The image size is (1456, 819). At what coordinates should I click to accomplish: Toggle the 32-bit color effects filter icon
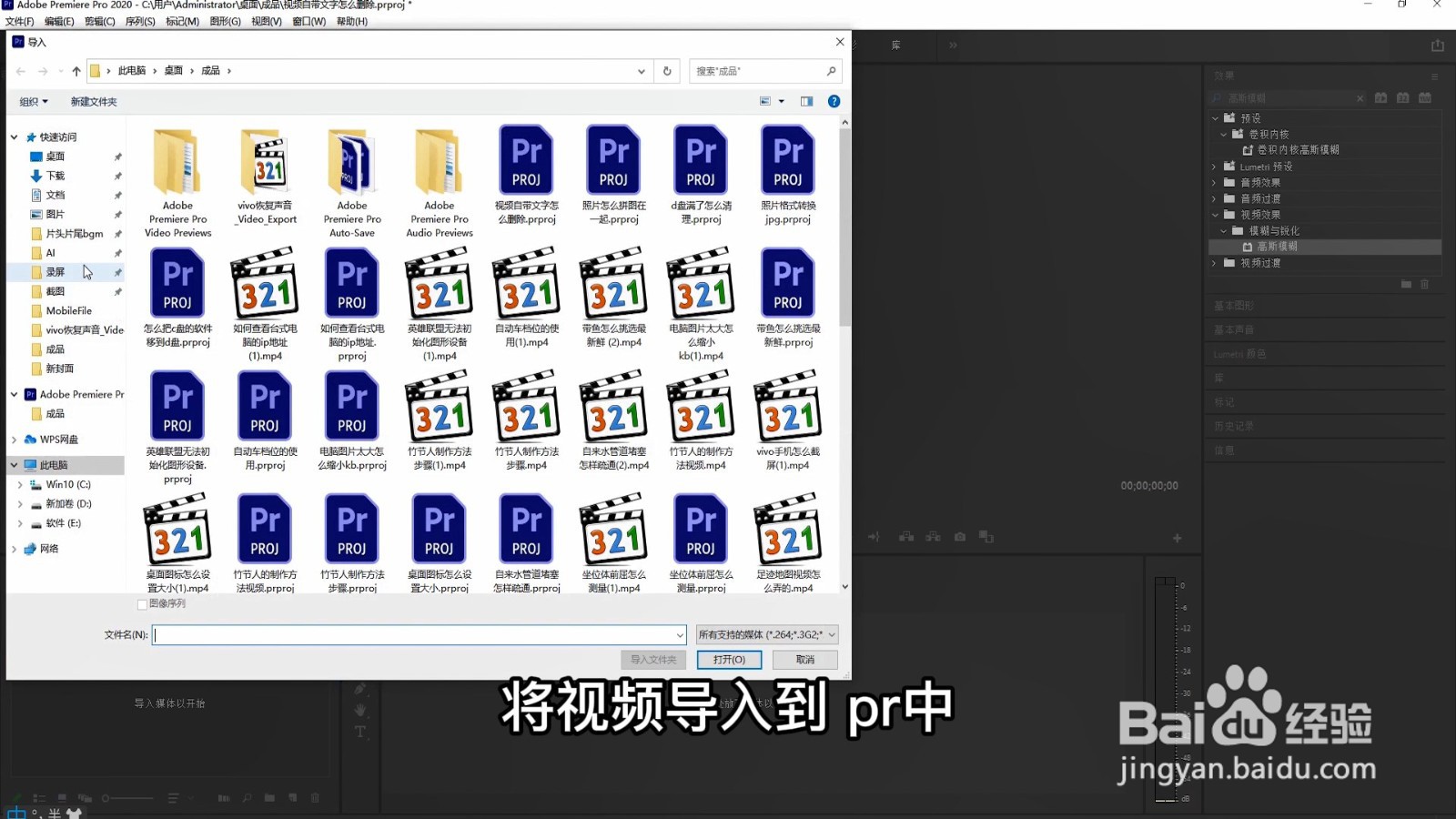click(x=1403, y=97)
